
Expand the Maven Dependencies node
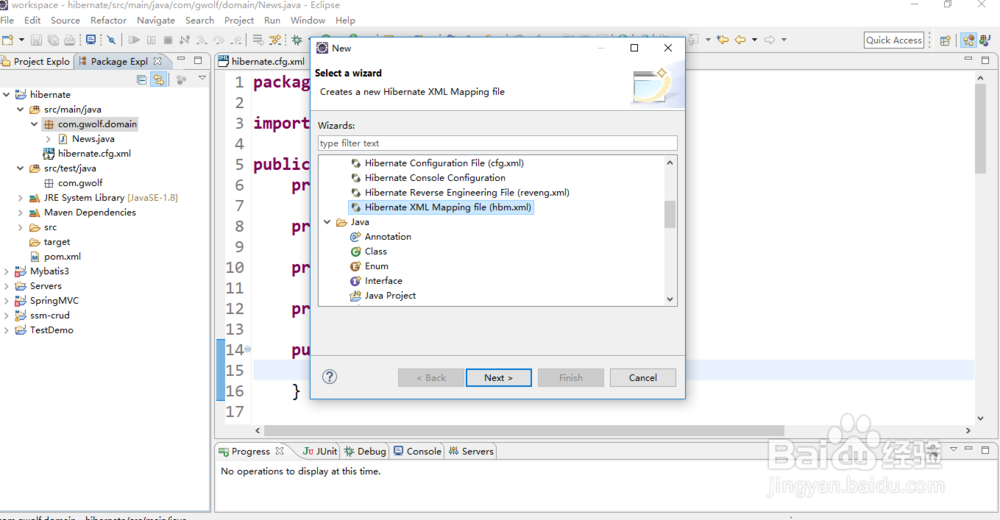[x=20, y=212]
